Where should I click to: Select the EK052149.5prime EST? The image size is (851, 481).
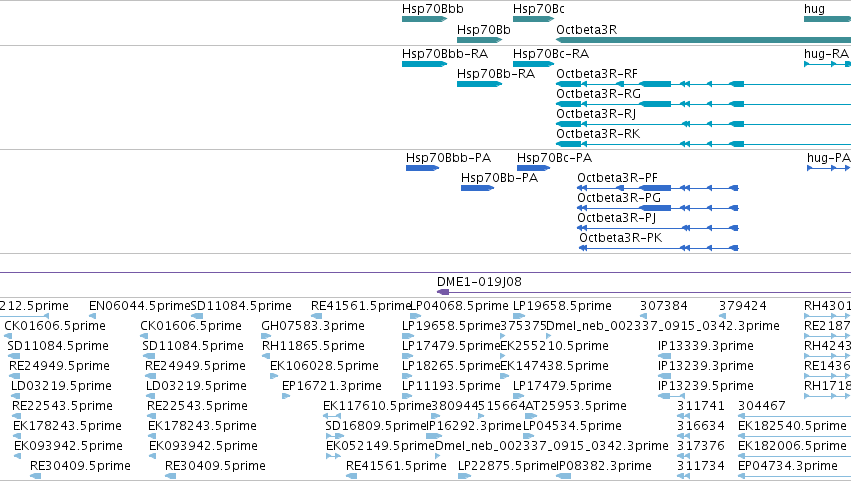point(380,447)
